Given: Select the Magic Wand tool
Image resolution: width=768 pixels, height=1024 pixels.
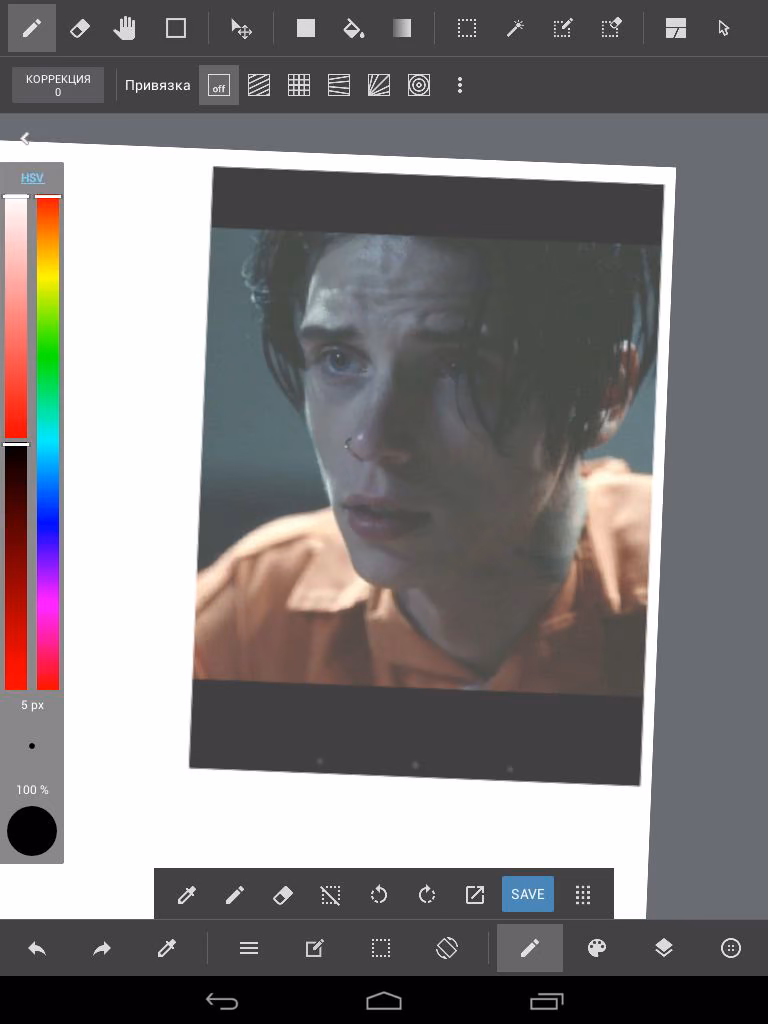Looking at the screenshot, I should click(515, 28).
